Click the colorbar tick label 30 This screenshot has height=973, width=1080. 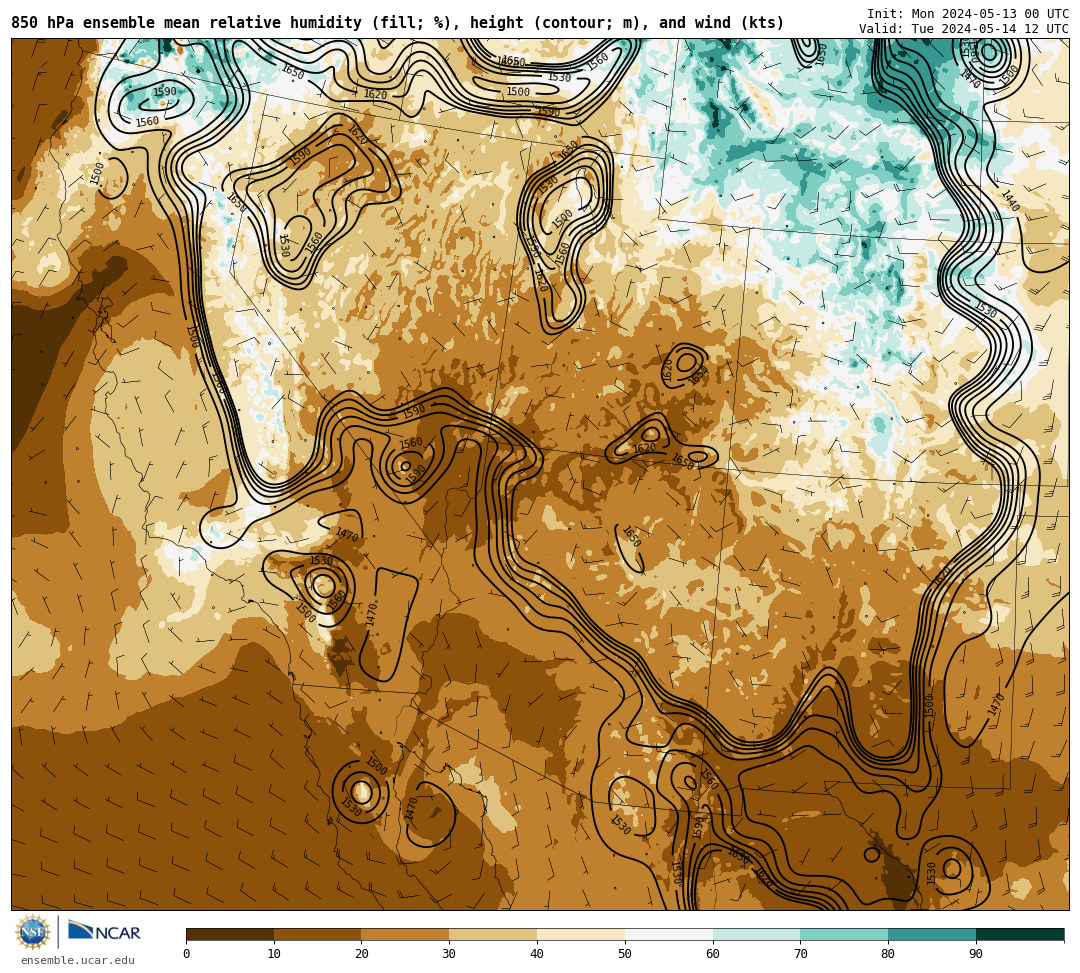(x=450, y=954)
